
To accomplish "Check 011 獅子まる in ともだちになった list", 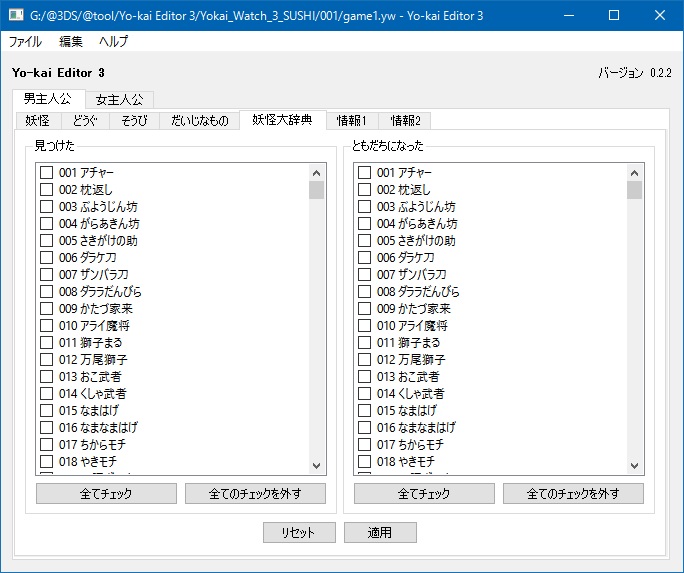I will pos(364,342).
